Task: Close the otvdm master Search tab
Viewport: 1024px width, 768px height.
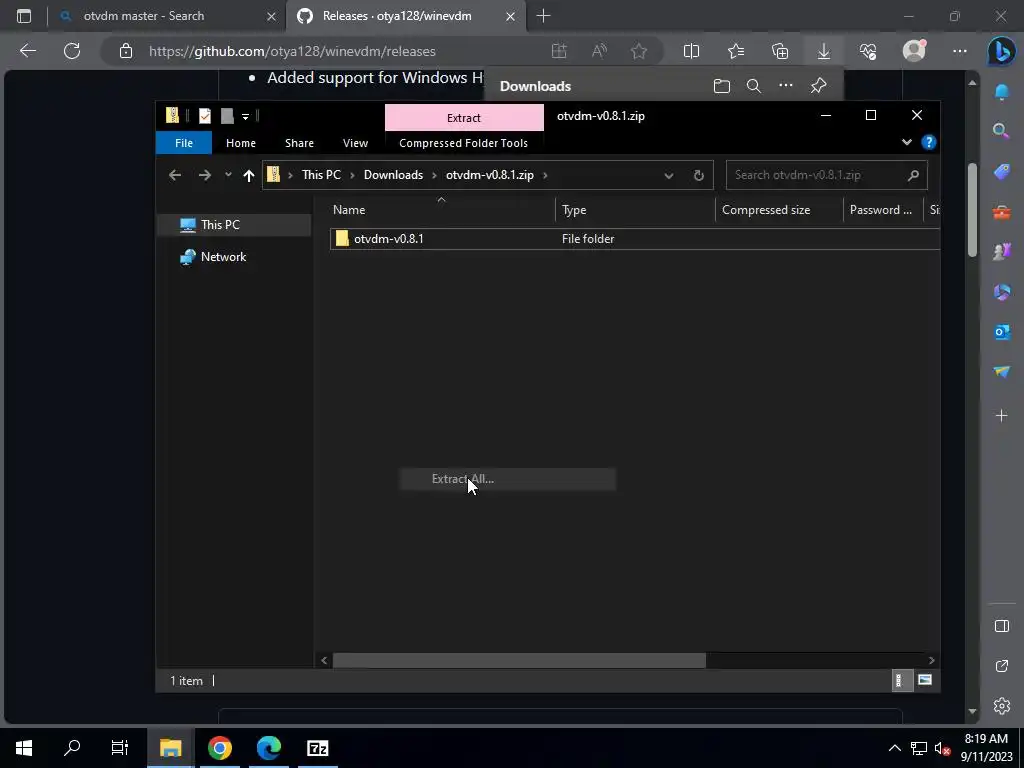Action: point(271,16)
